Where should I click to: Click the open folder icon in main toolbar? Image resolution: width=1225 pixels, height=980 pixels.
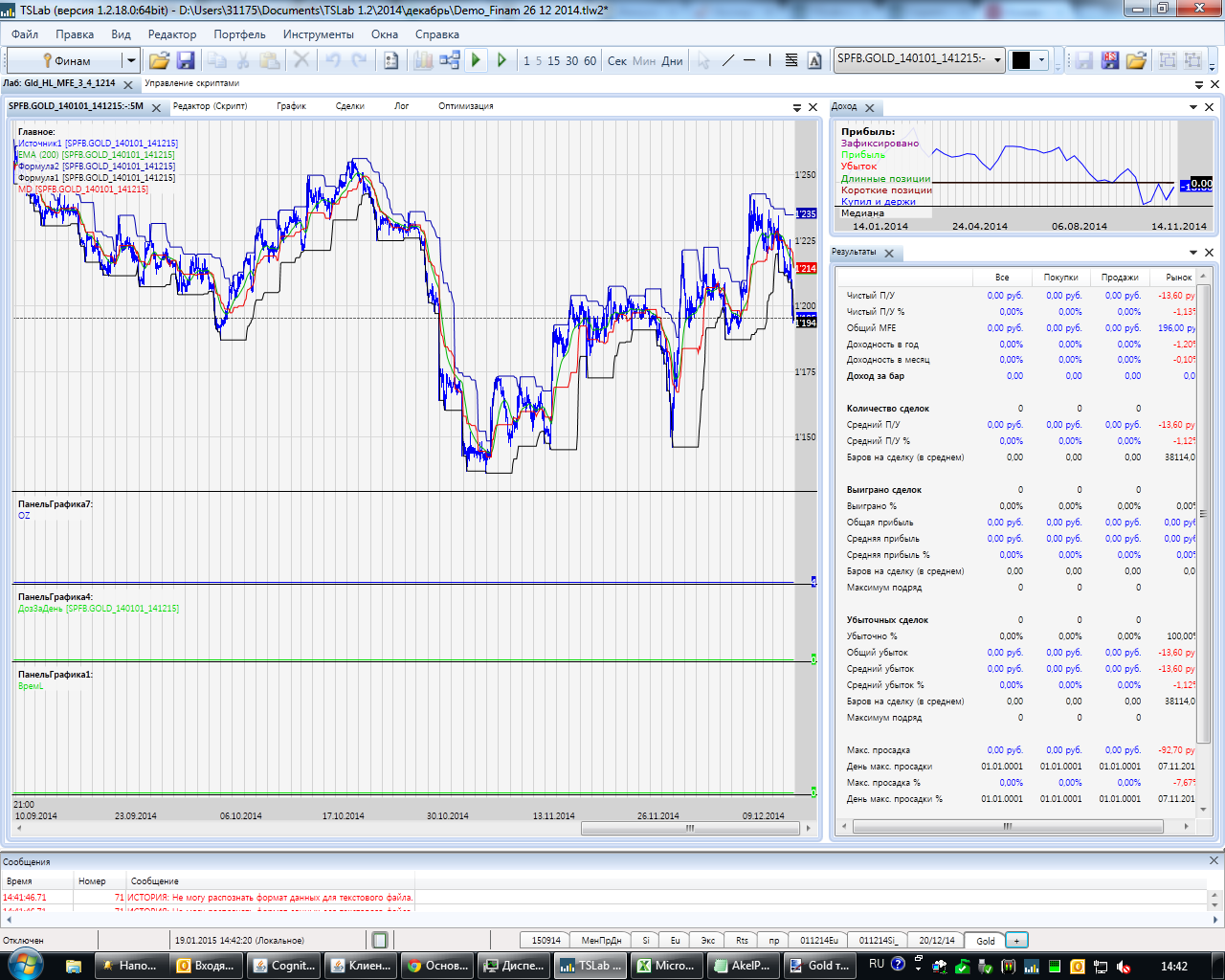tap(159, 60)
